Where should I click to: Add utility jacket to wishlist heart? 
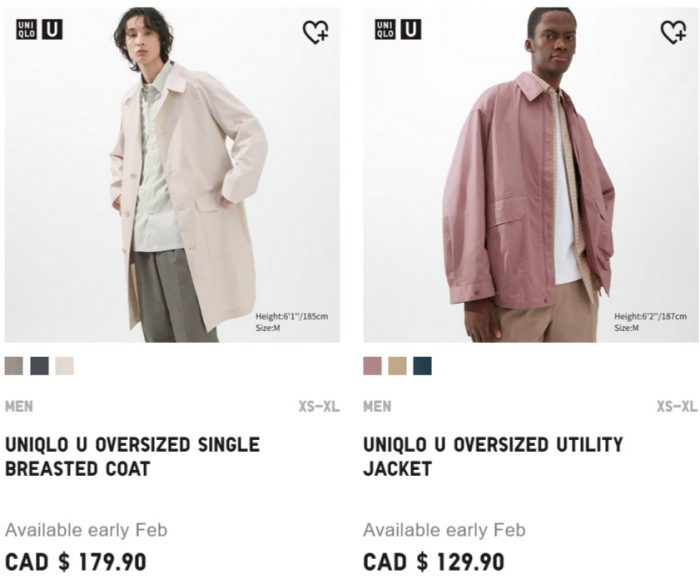tap(674, 32)
